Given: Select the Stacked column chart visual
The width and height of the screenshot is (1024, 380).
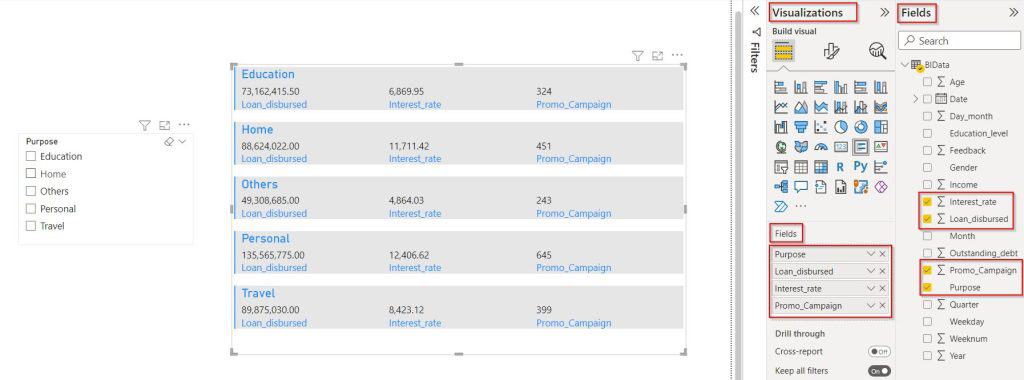Looking at the screenshot, I should point(801,87).
